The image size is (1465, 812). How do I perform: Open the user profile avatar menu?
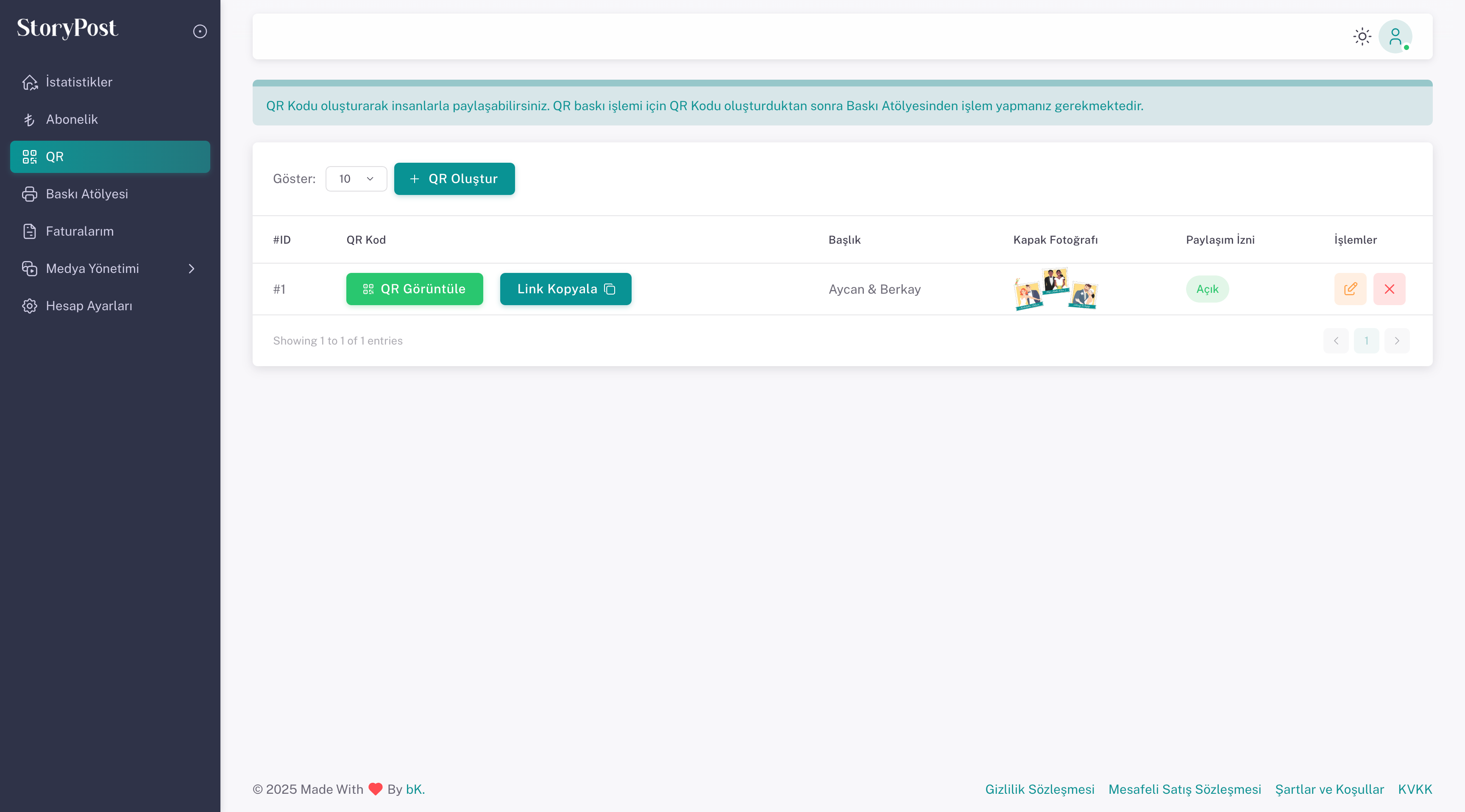pos(1395,36)
